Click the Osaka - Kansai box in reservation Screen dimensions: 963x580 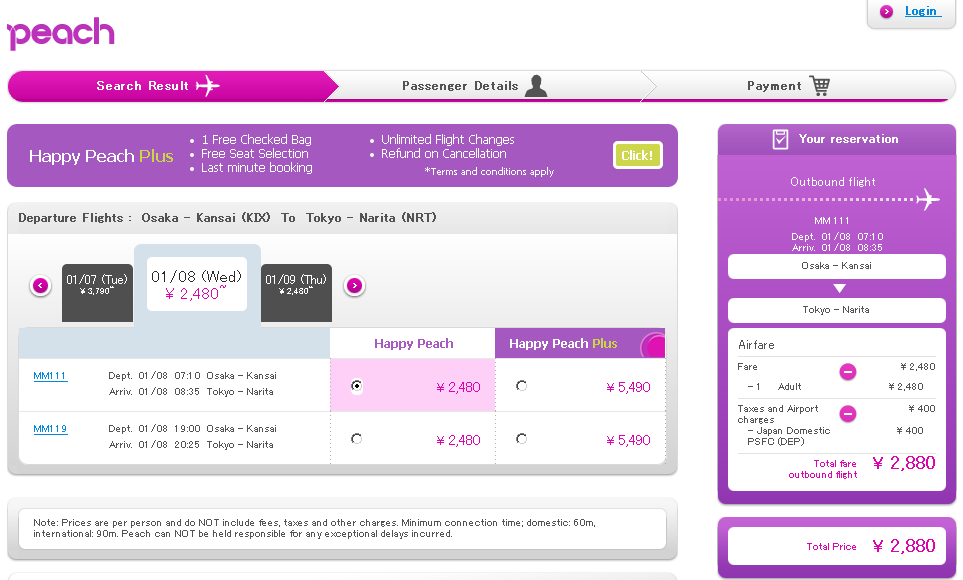(836, 266)
